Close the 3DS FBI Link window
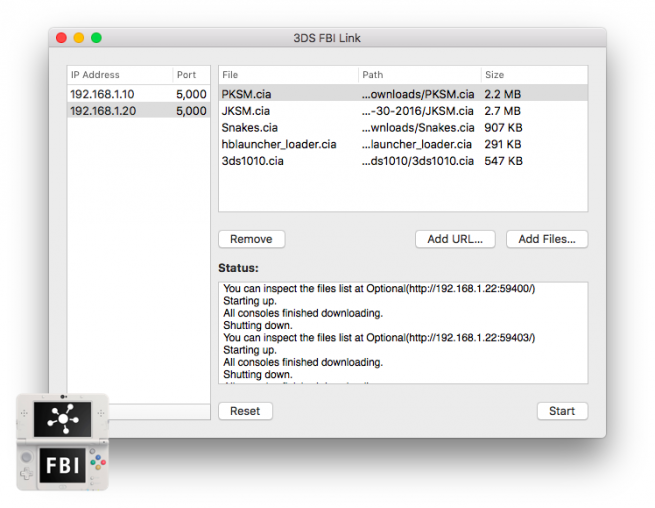Viewport: 655px width, 508px height. coord(61,38)
